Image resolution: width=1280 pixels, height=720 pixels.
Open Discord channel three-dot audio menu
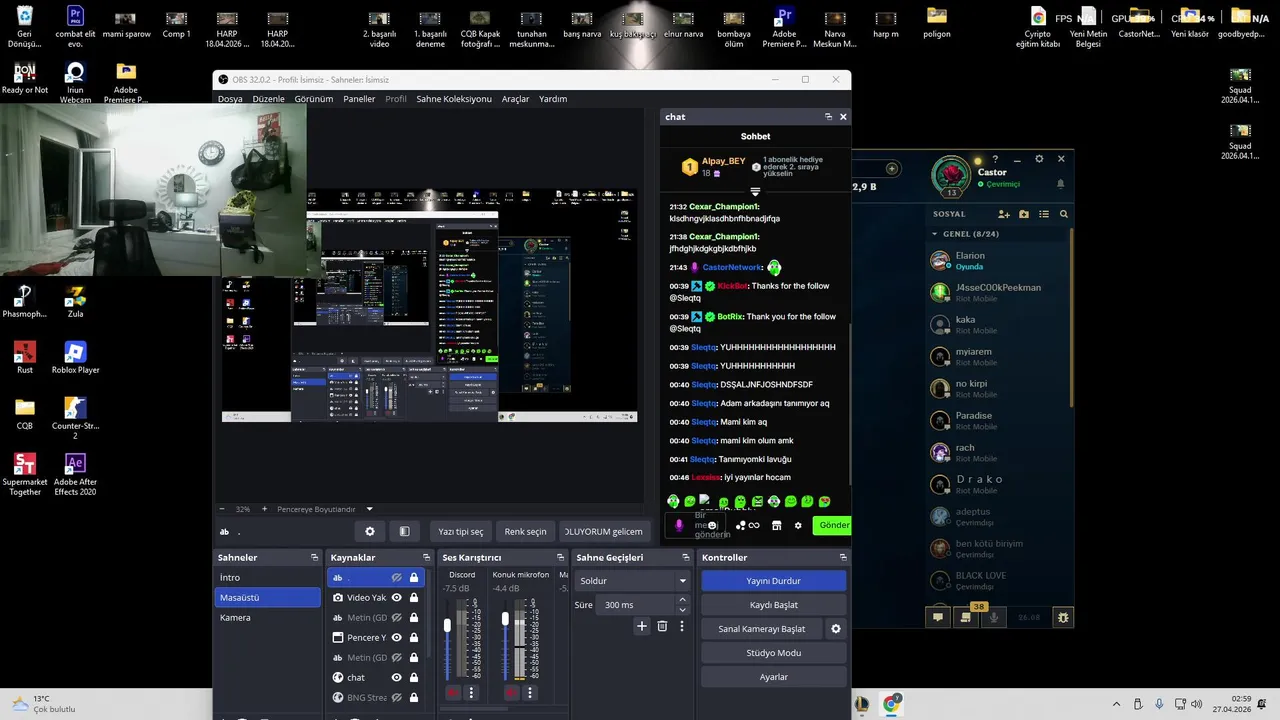click(x=471, y=692)
